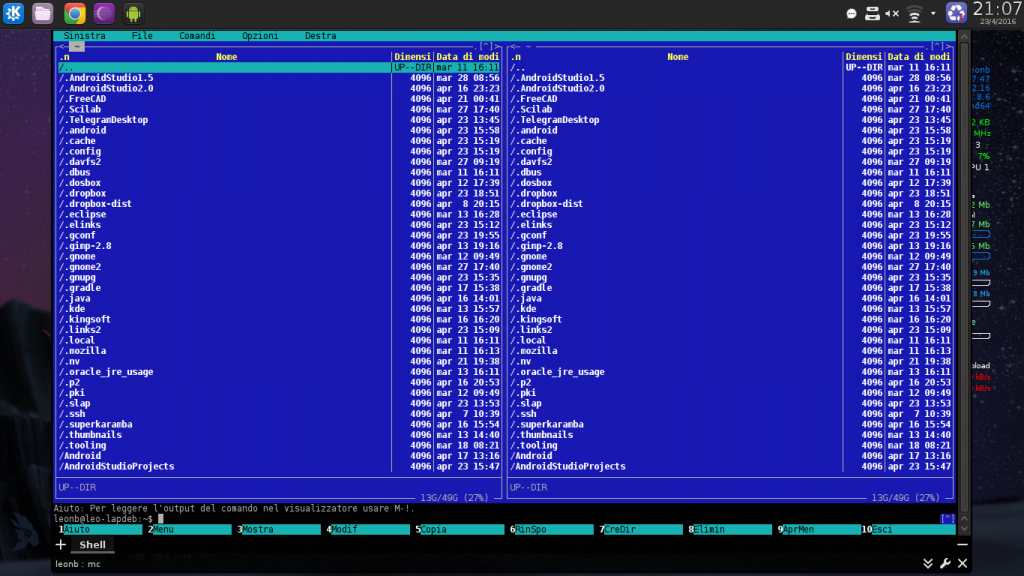The width and height of the screenshot is (1024, 576).
Task: Click the printer icon in the system tray
Action: (872, 13)
